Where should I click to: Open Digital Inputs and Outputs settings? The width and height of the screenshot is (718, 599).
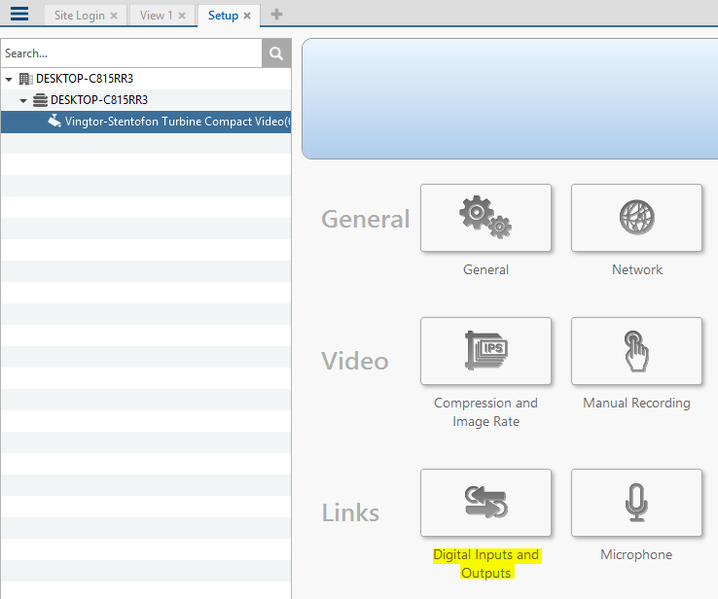coord(485,503)
